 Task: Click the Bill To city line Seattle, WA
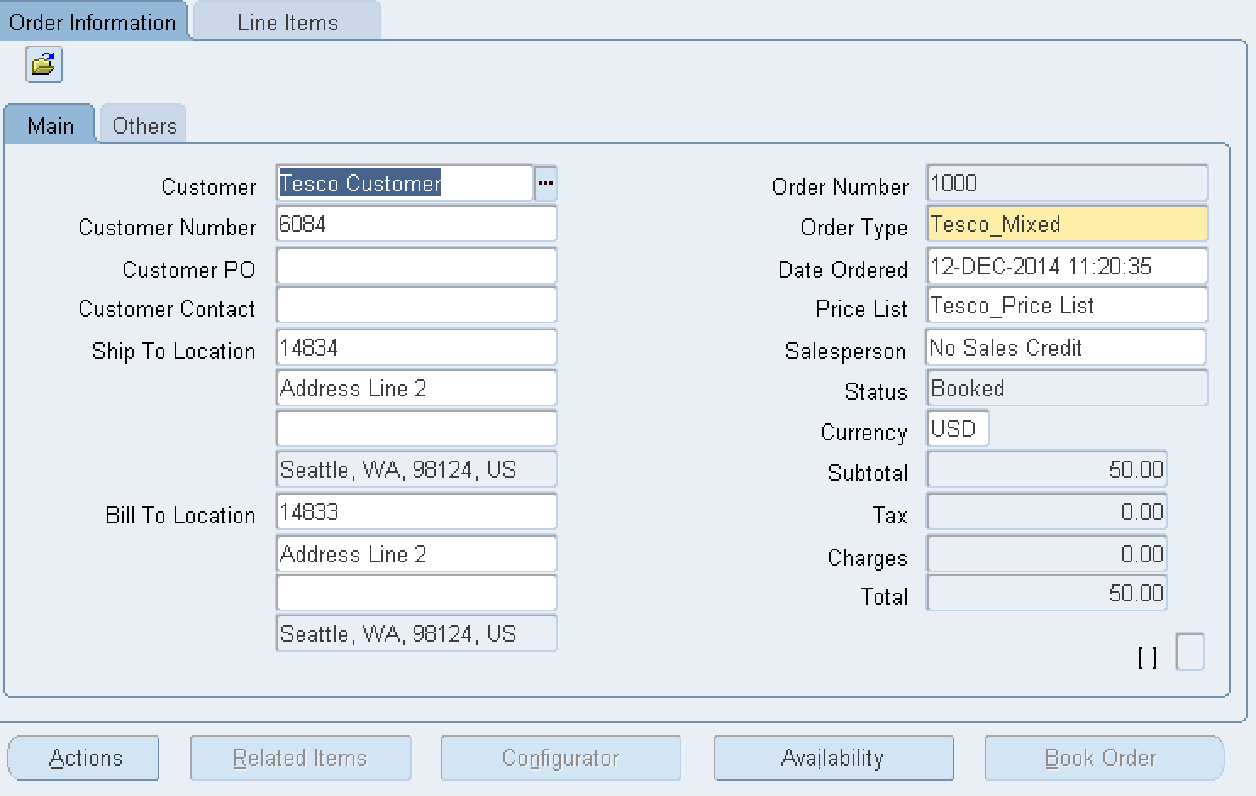(416, 634)
